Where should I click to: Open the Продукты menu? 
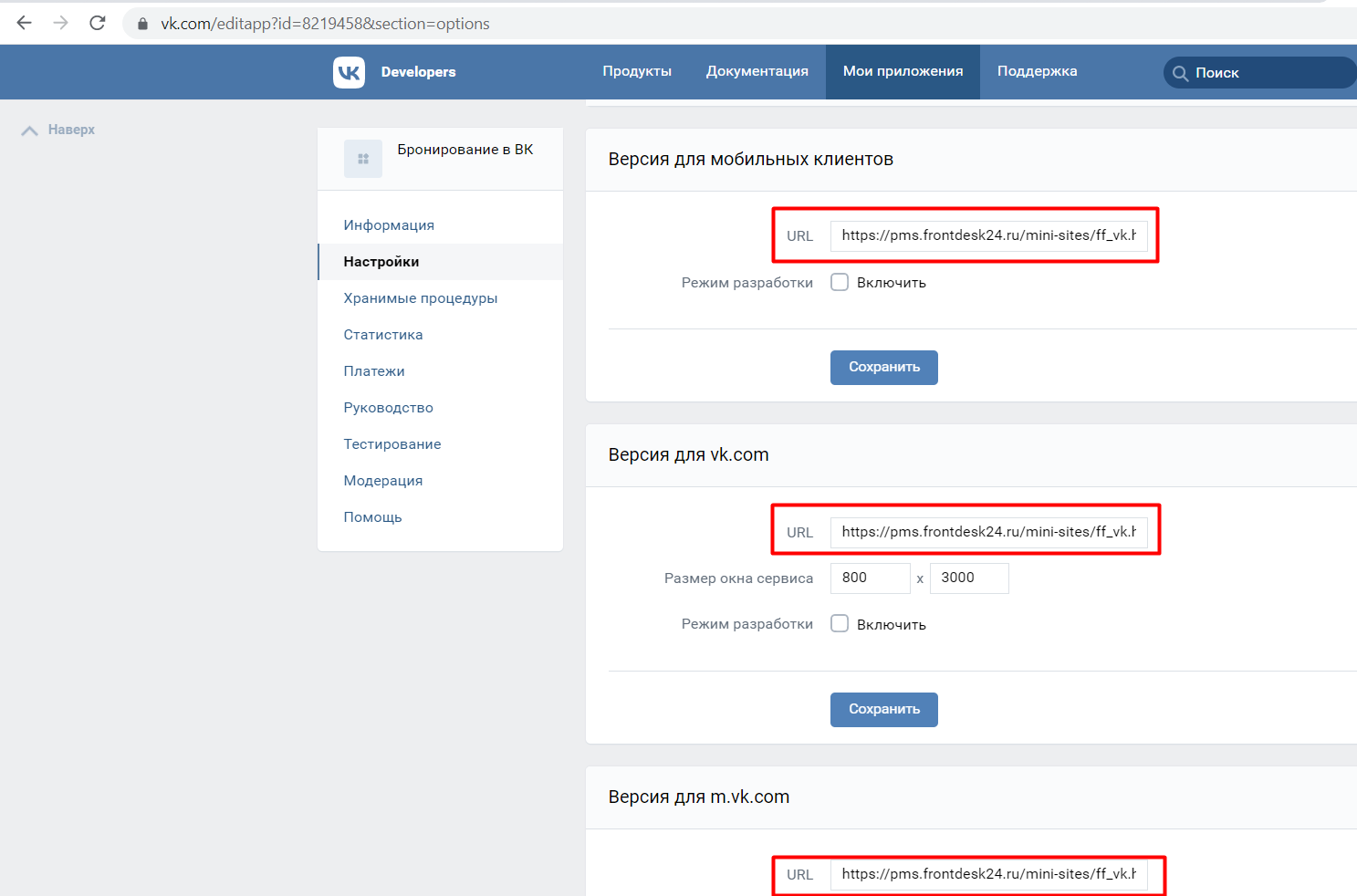click(637, 71)
